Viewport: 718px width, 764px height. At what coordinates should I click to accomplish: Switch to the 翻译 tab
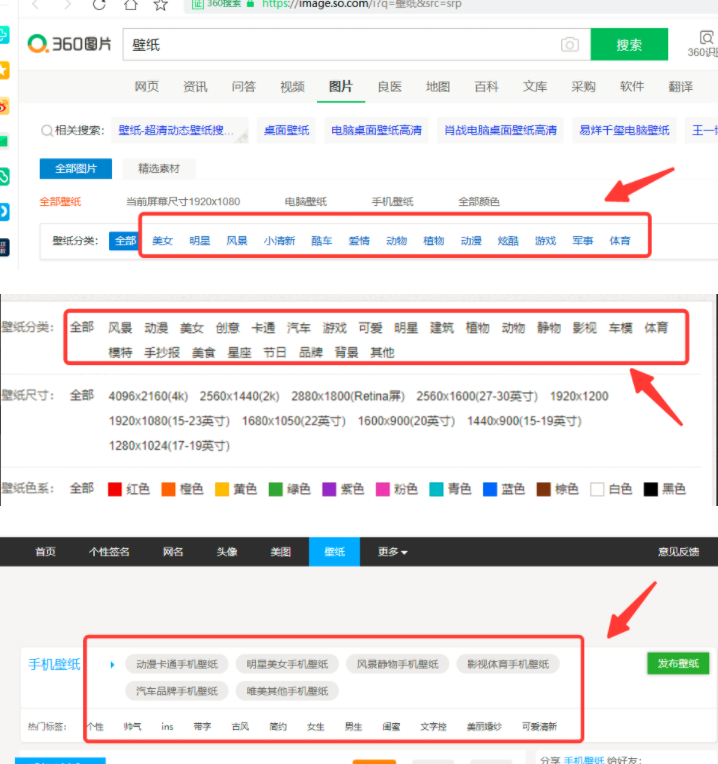680,87
